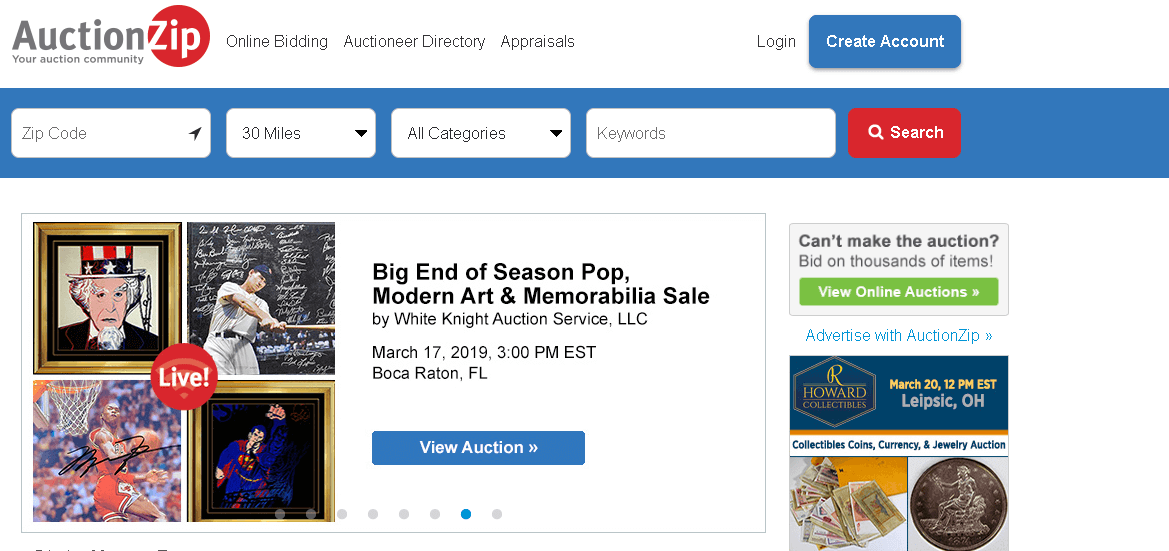
Task: Open Advertise with AuctionZip link
Action: point(898,336)
